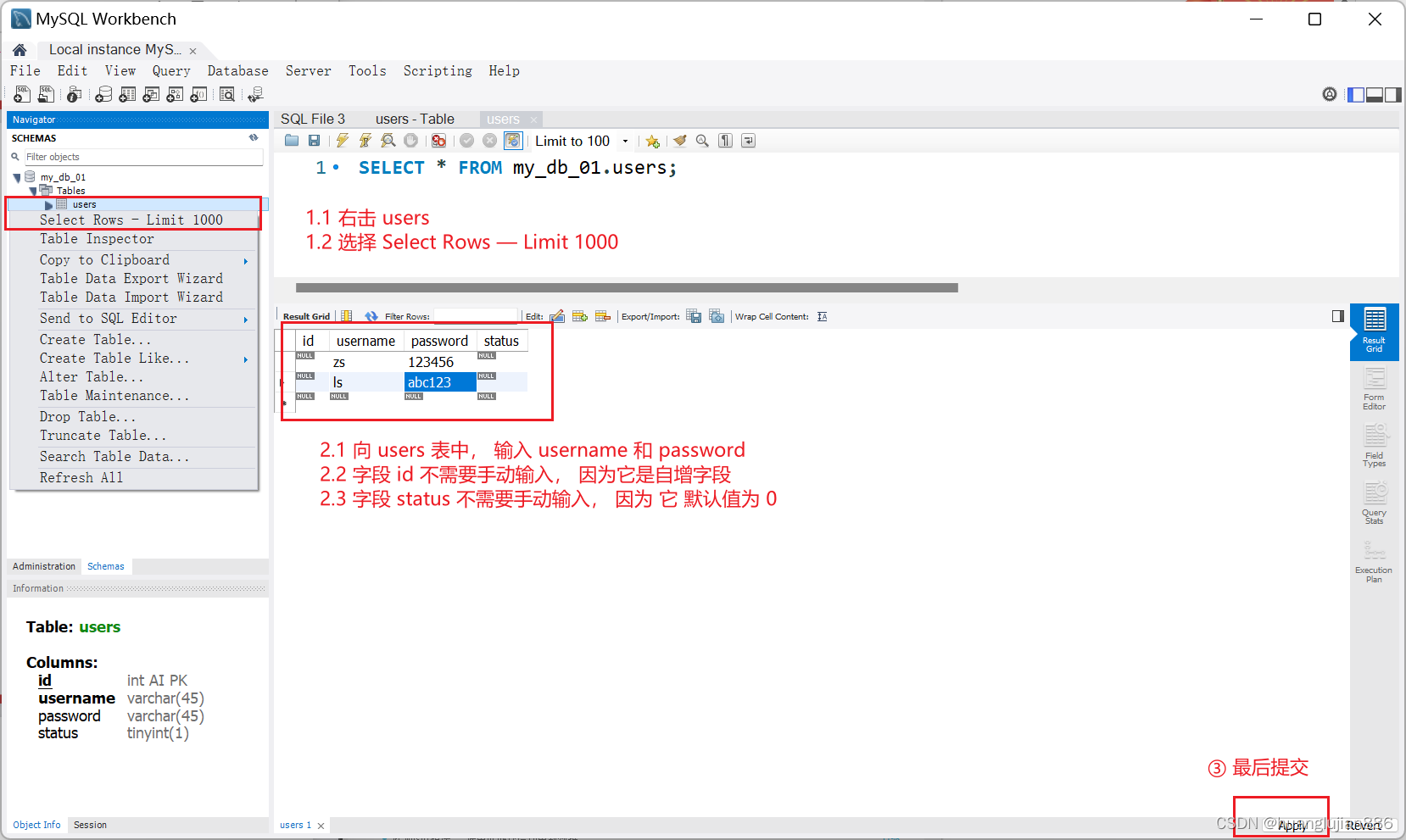Create new stored procedure icon

pos(175,94)
